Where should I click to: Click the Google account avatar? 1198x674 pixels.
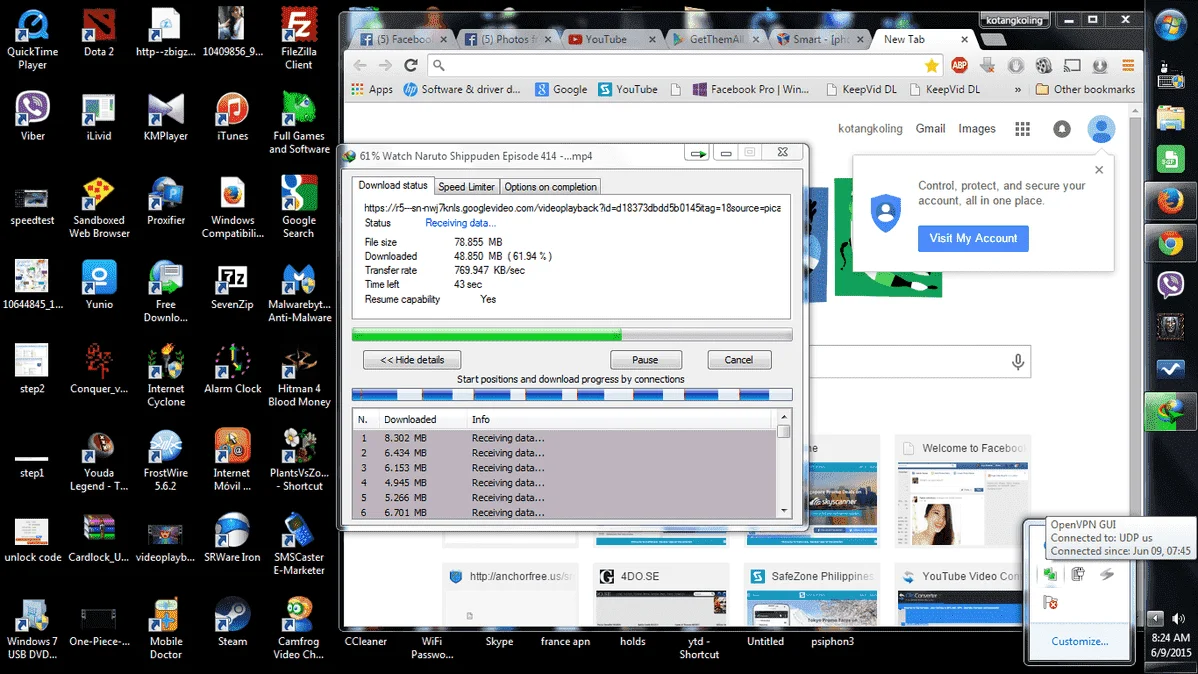click(x=1101, y=129)
